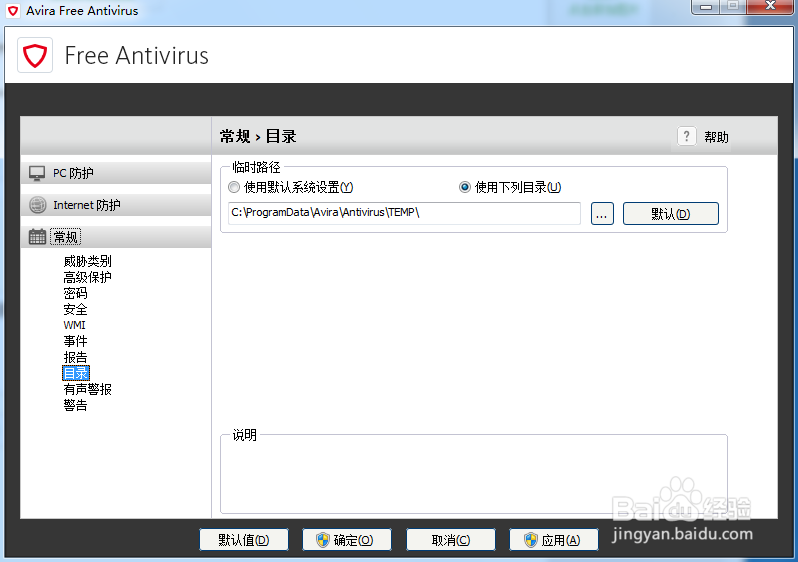Screen dimensions: 798x562
Task: Click the Avira shield logo in header
Action: [x=35, y=55]
